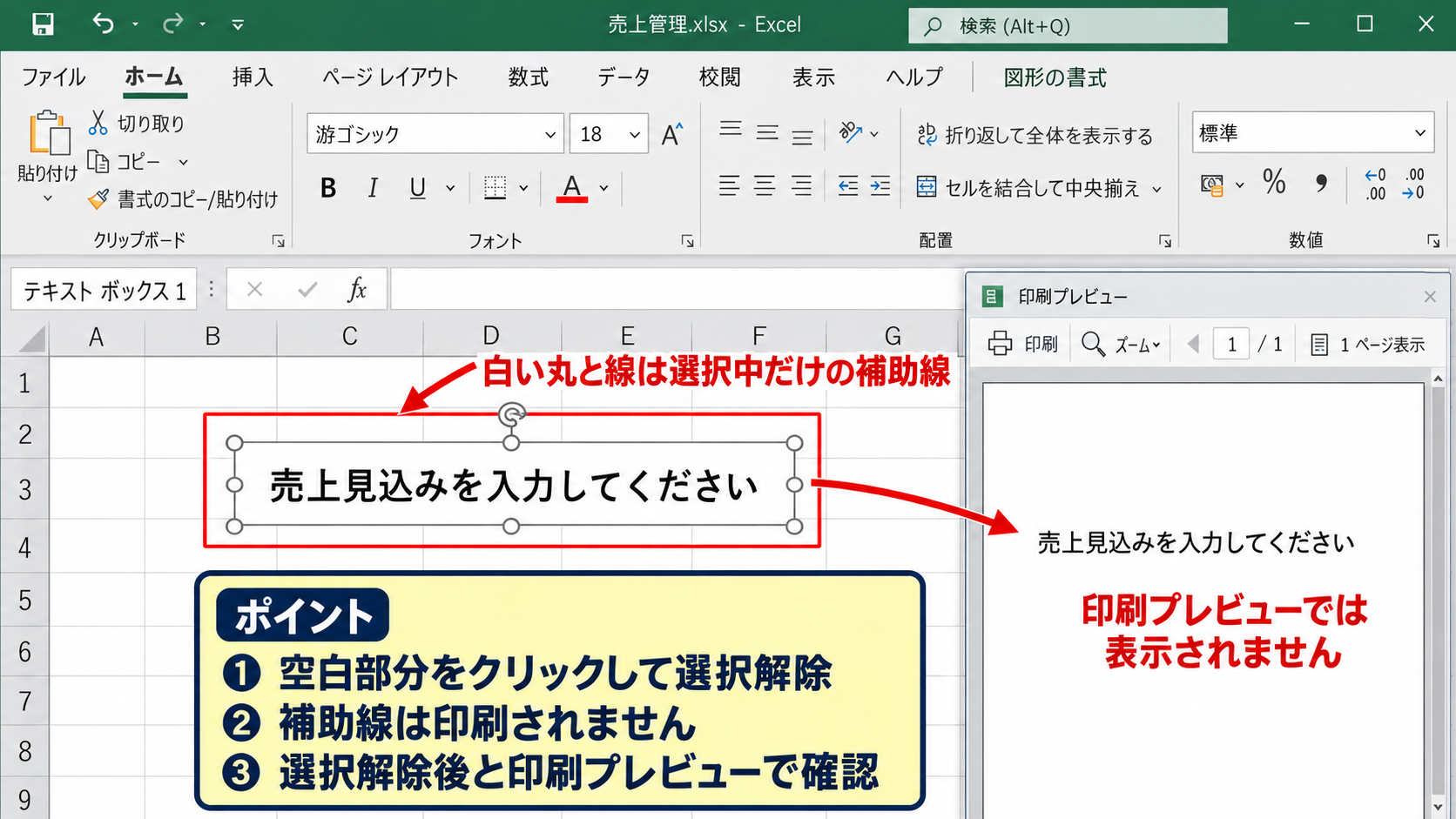
Task: Open the font name dropdown showing 游ゴシック
Action: click(x=549, y=135)
